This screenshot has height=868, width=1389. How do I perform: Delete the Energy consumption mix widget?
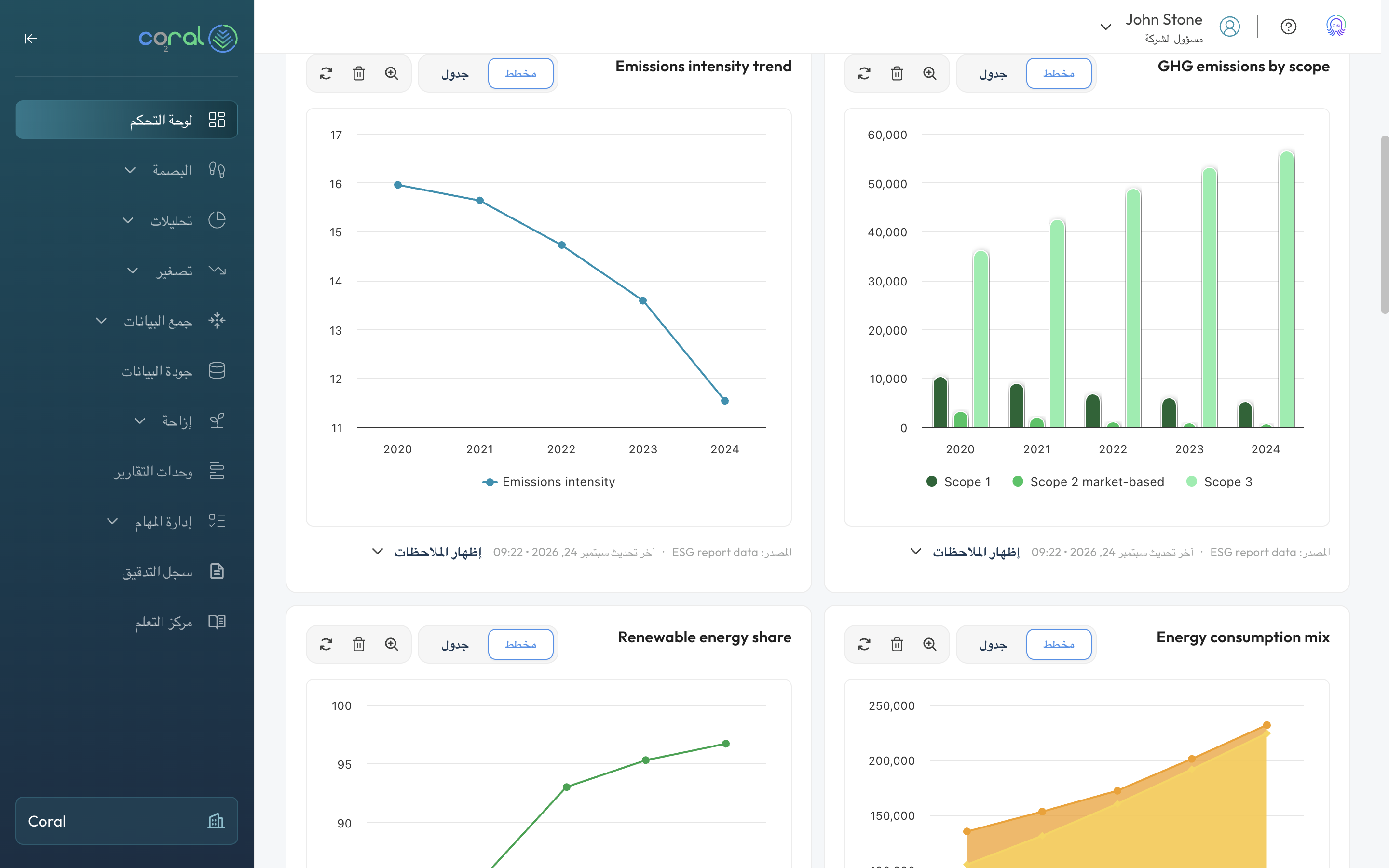(x=897, y=644)
